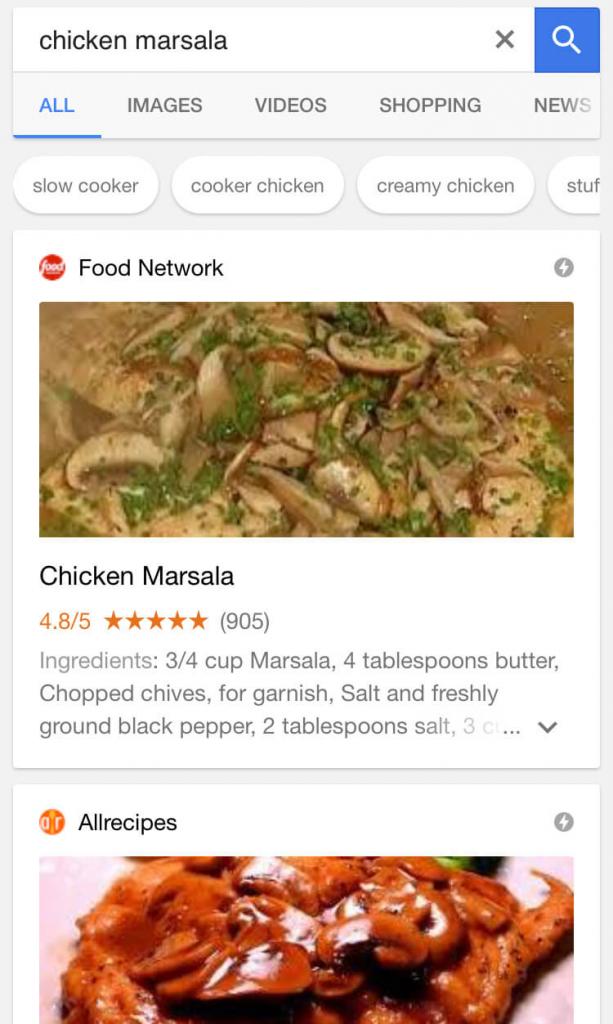Tap the AMP lightning icon on Food Network card
The image size is (613, 1024).
tap(564, 268)
